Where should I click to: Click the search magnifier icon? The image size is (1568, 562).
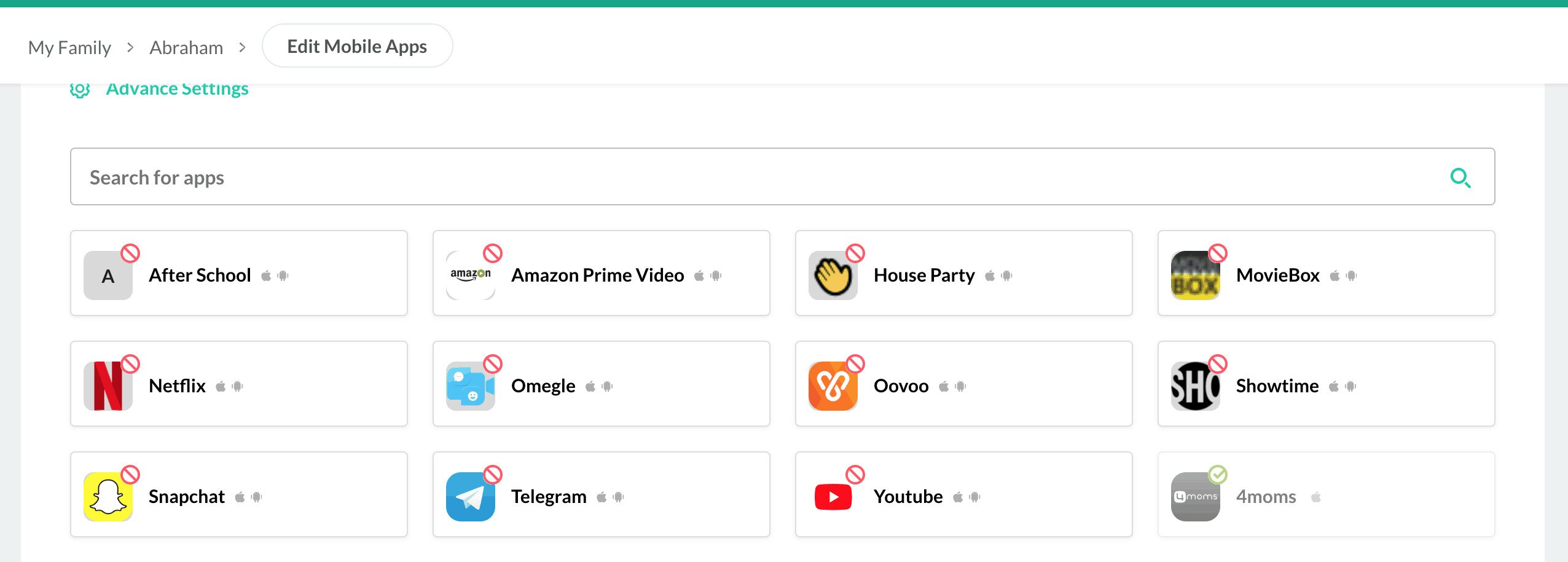point(1460,178)
